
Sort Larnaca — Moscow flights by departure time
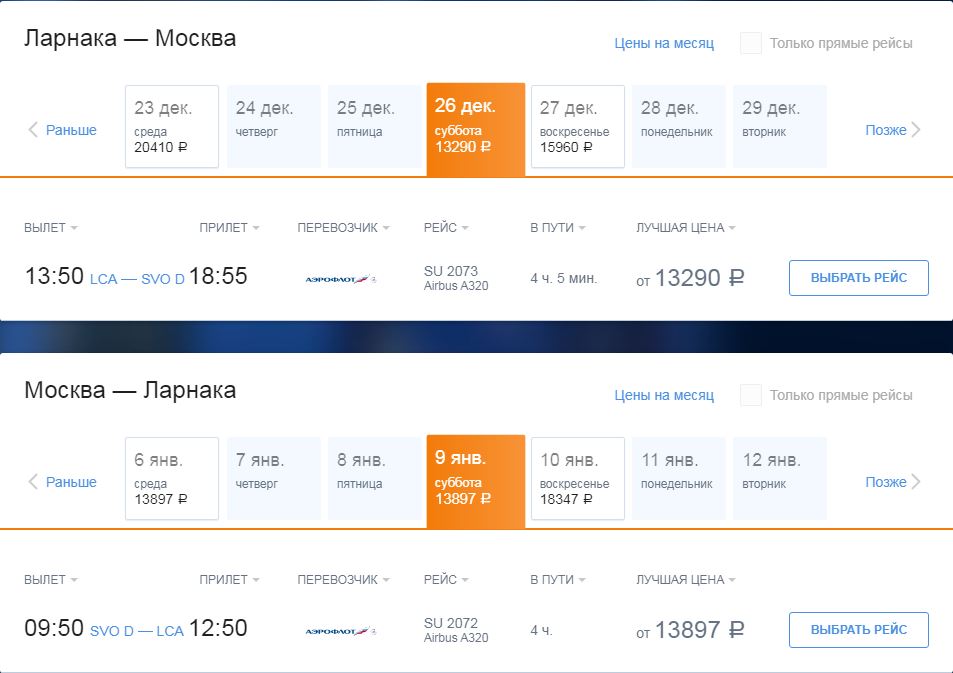[51, 228]
